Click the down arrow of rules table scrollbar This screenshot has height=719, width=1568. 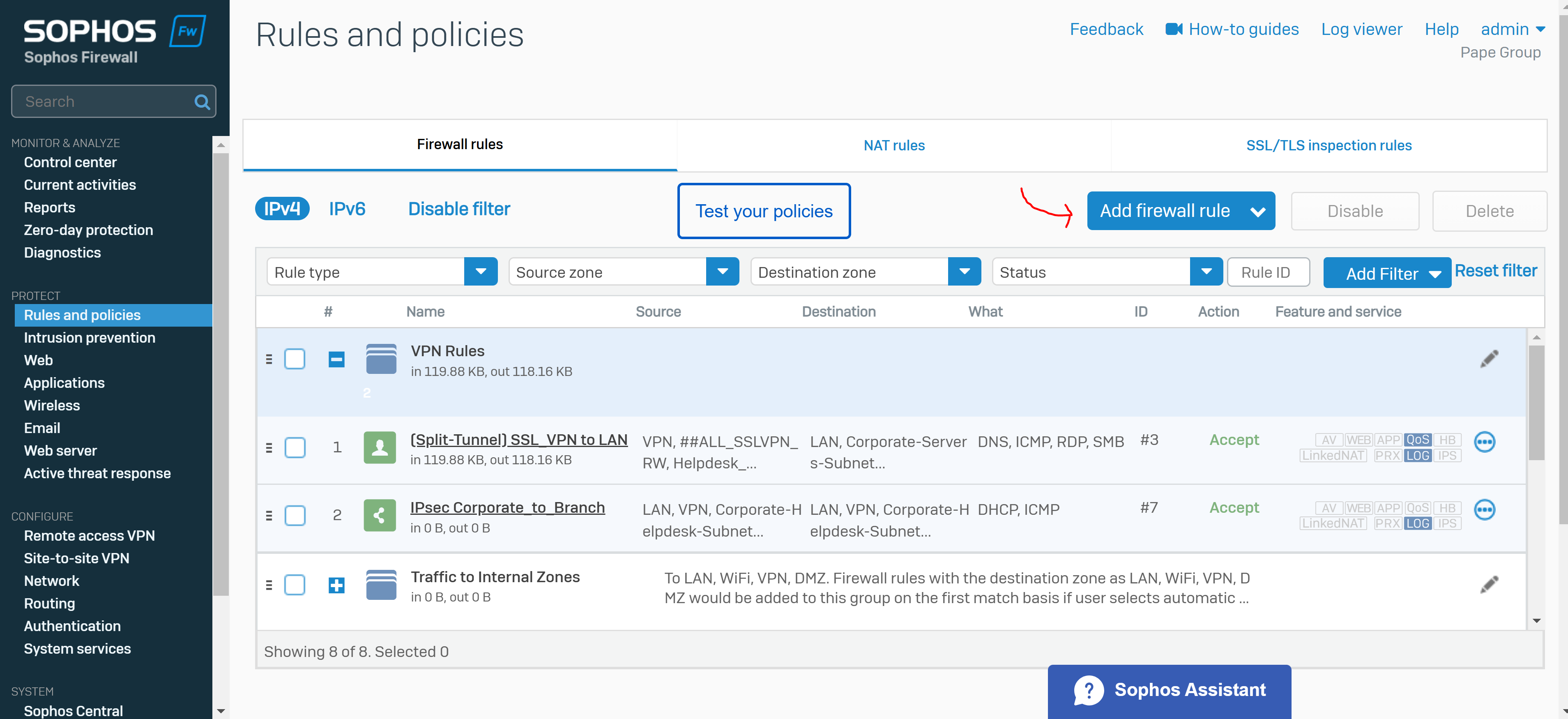click(x=1536, y=621)
